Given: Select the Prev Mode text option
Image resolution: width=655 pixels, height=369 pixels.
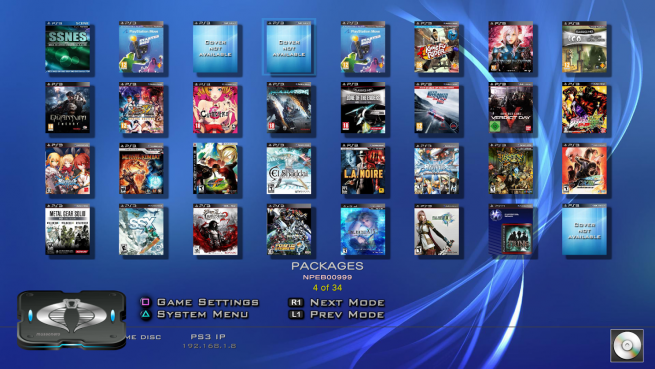Looking at the screenshot, I should coord(347,314).
